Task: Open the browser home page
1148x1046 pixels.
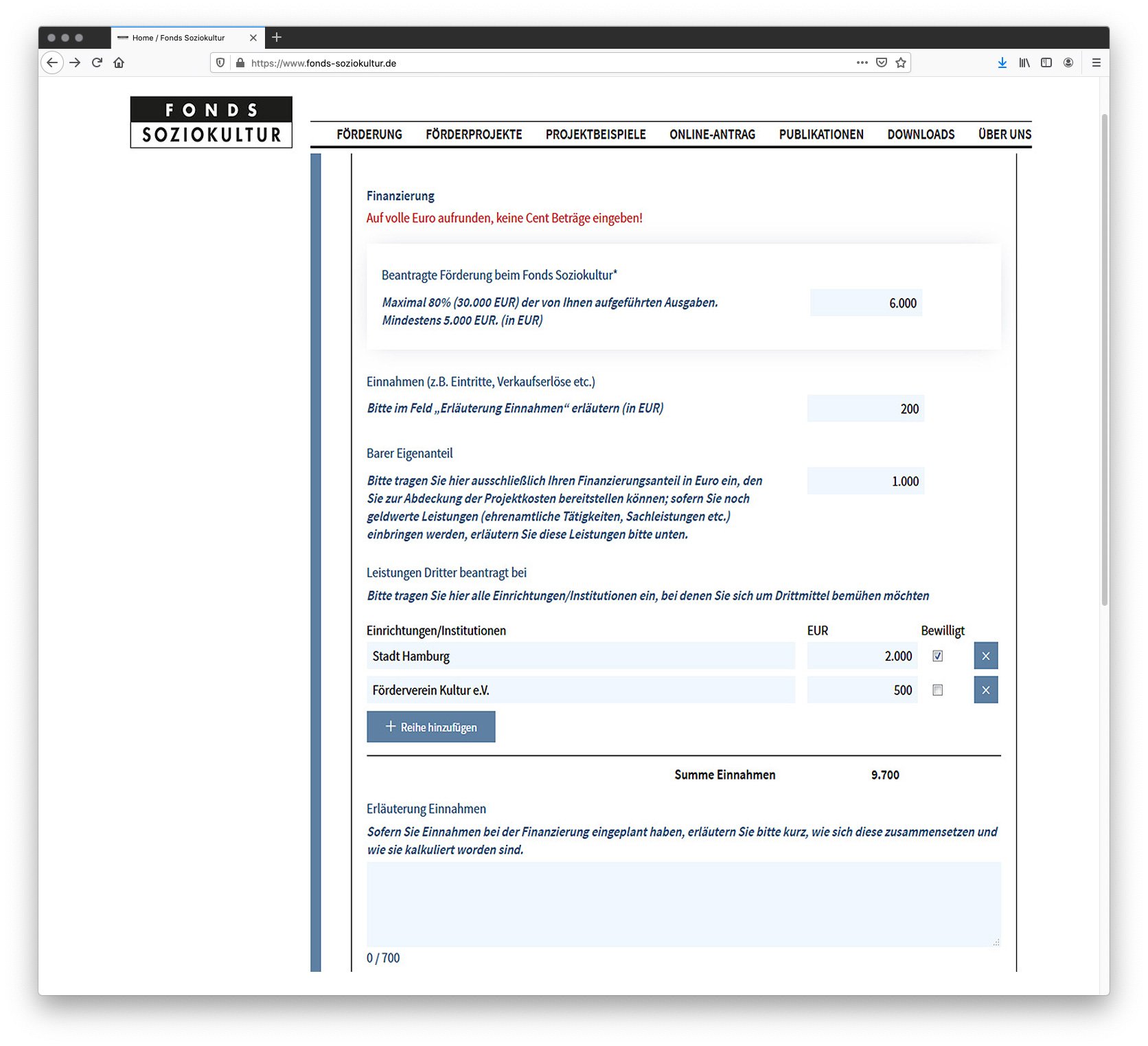Action: click(119, 62)
